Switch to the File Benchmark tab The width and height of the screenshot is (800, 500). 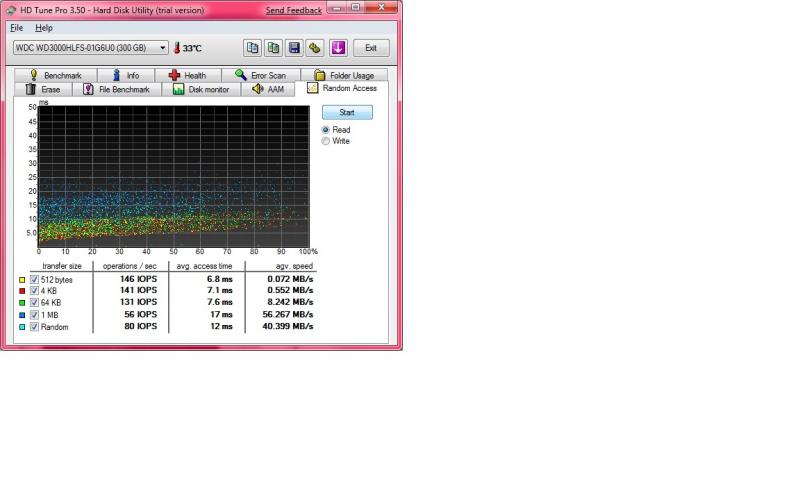(117, 89)
